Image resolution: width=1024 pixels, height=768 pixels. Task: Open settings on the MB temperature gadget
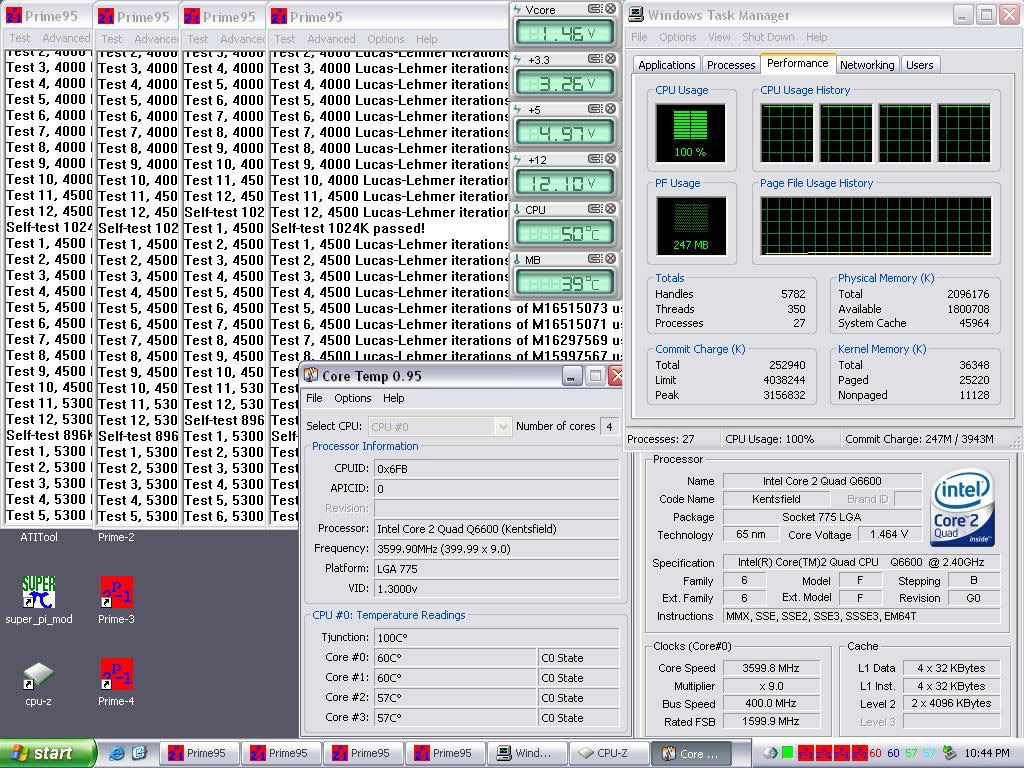tap(594, 259)
